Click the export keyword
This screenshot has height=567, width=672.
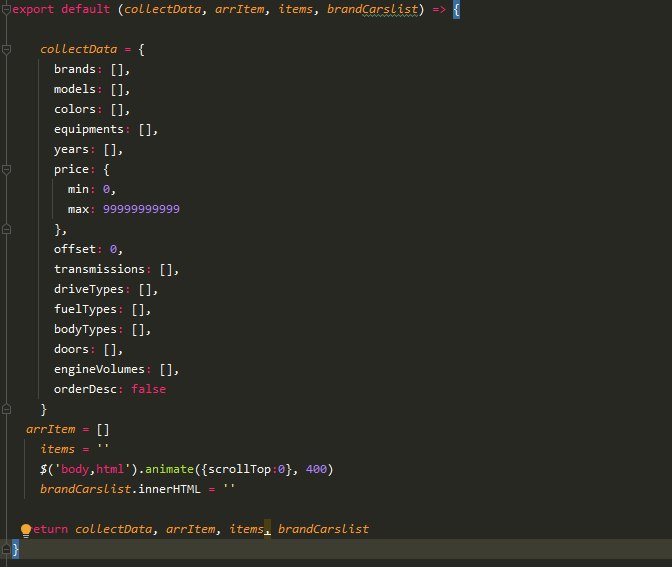33,9
